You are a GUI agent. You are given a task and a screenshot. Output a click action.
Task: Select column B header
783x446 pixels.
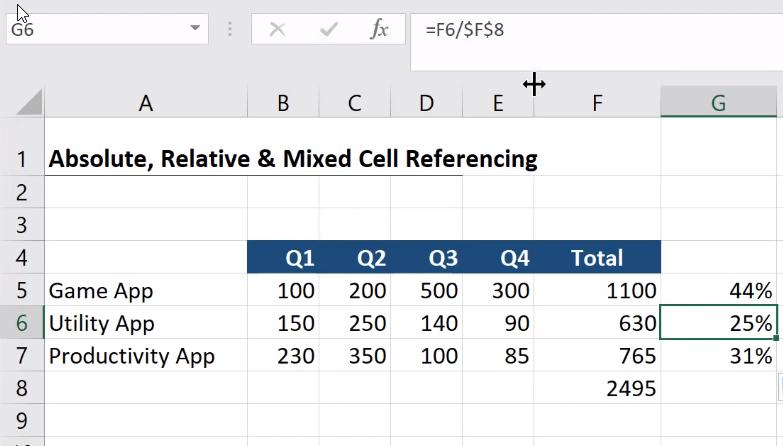283,102
